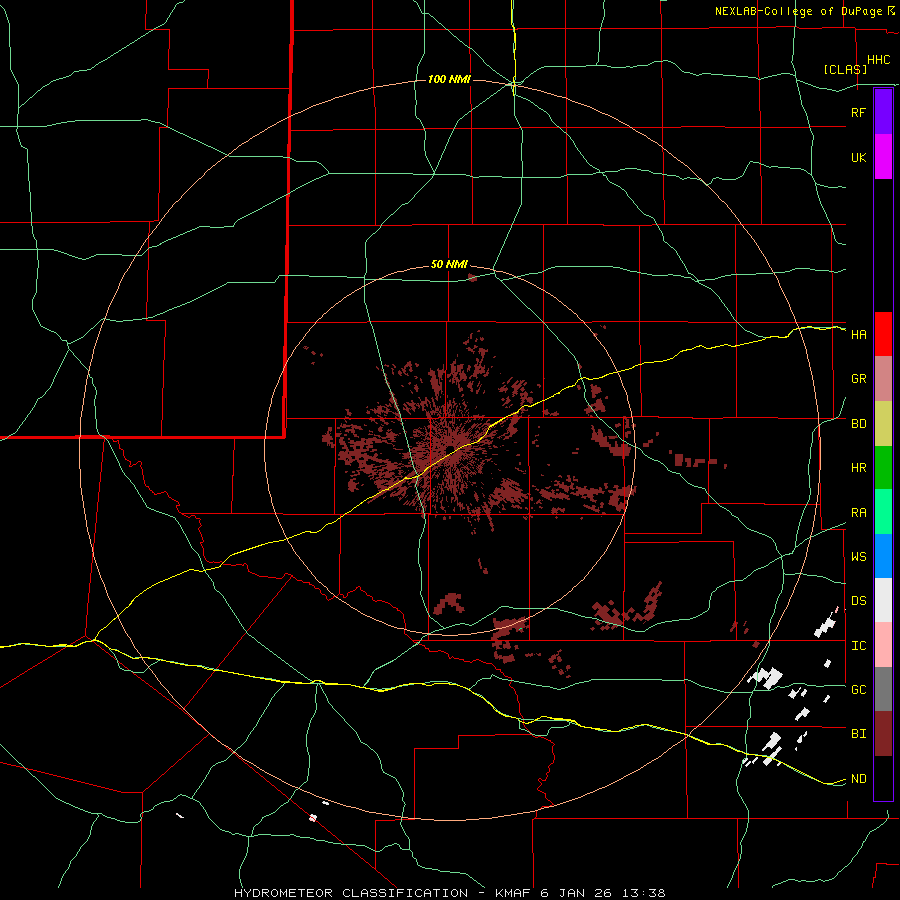Click the KMAF radar site center

coord(450,448)
